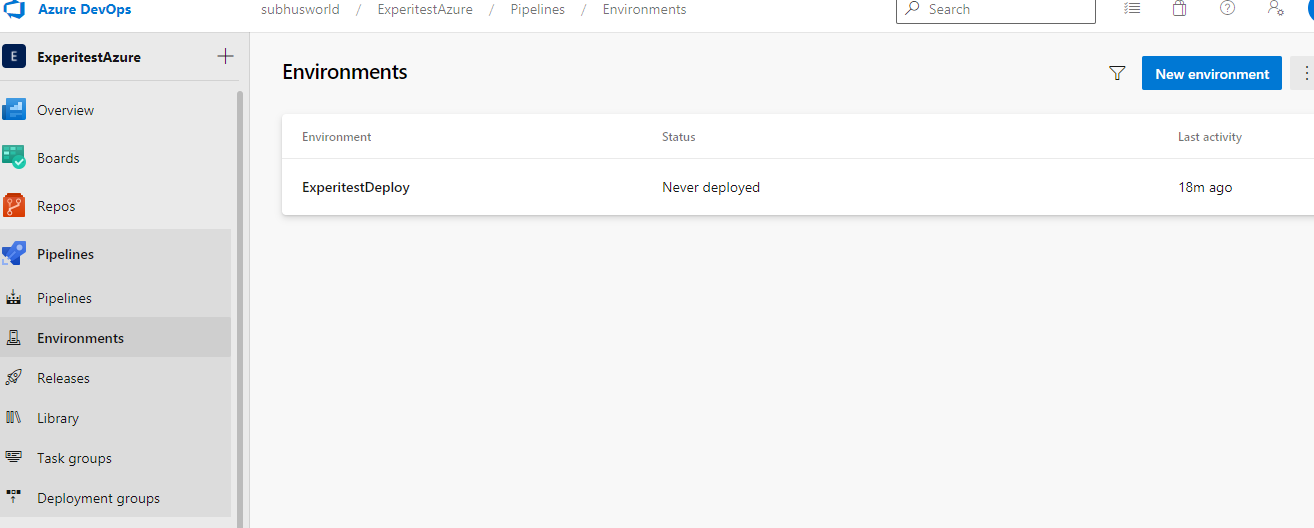Open the ExperitestDeploy environment row
The width and height of the screenshot is (1314, 528).
pyautogui.click(x=798, y=187)
